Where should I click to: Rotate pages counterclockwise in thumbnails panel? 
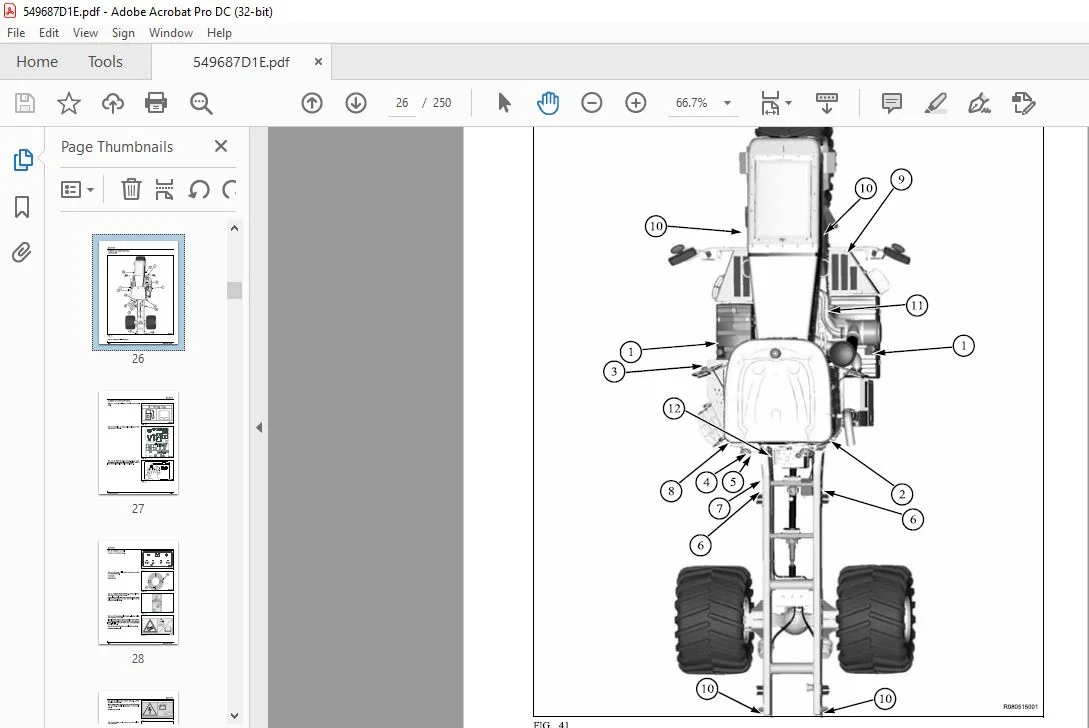[199, 189]
